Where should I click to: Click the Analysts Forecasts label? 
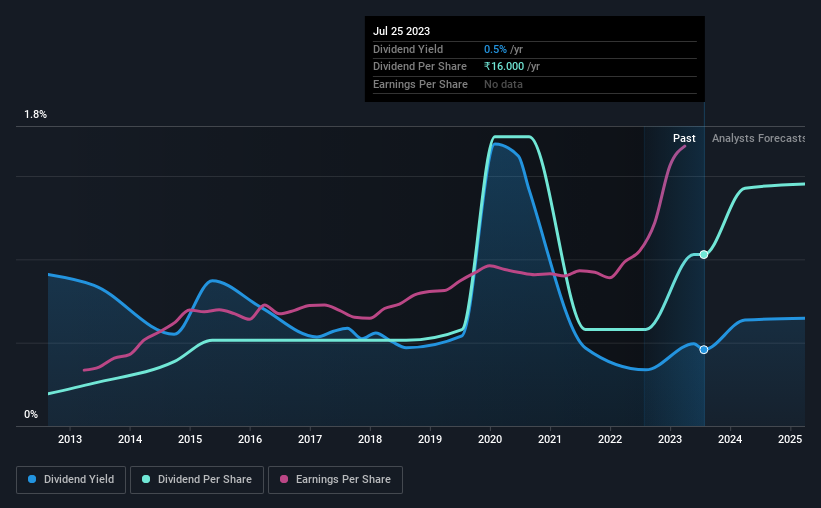(758, 138)
